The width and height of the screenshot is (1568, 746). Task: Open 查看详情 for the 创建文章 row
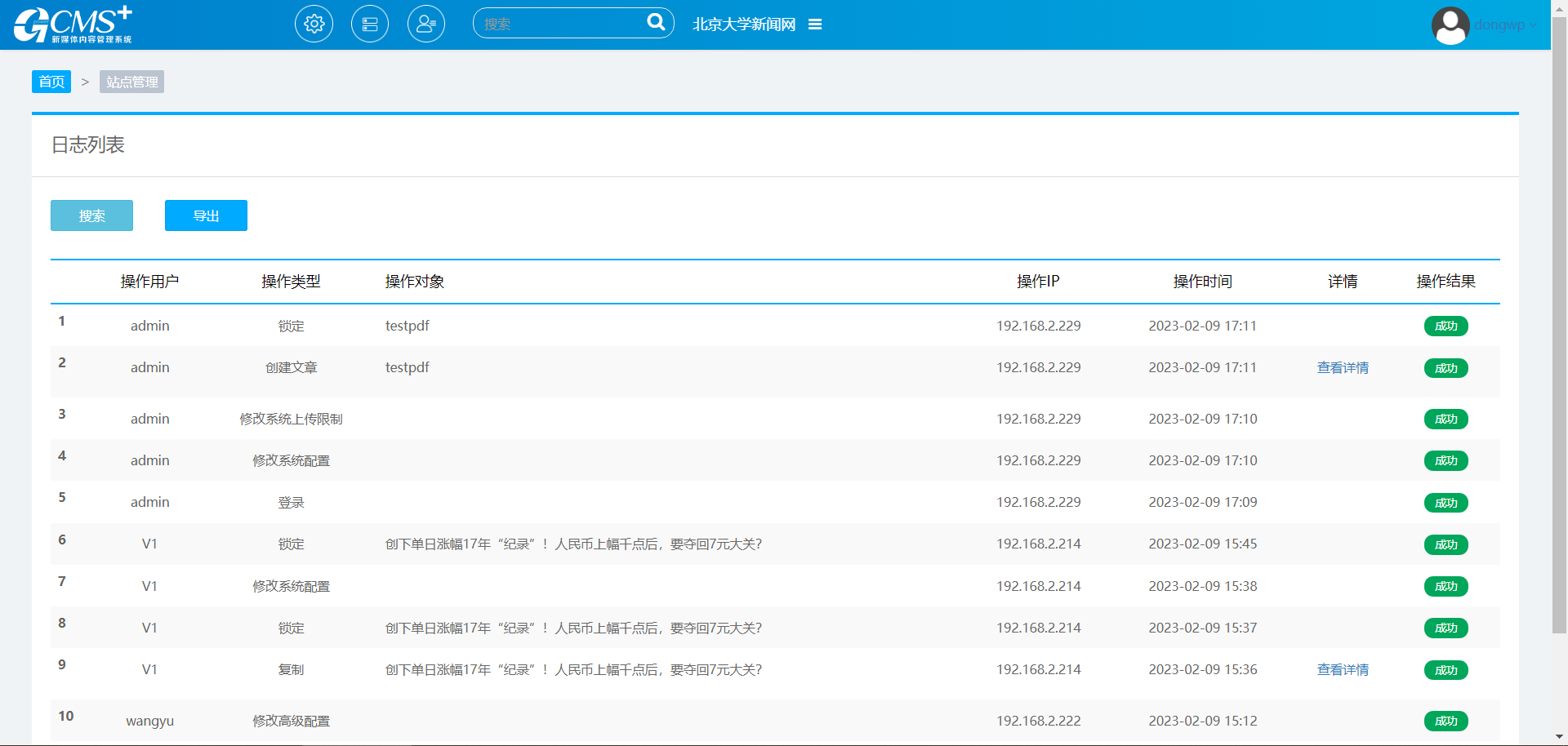point(1343,368)
